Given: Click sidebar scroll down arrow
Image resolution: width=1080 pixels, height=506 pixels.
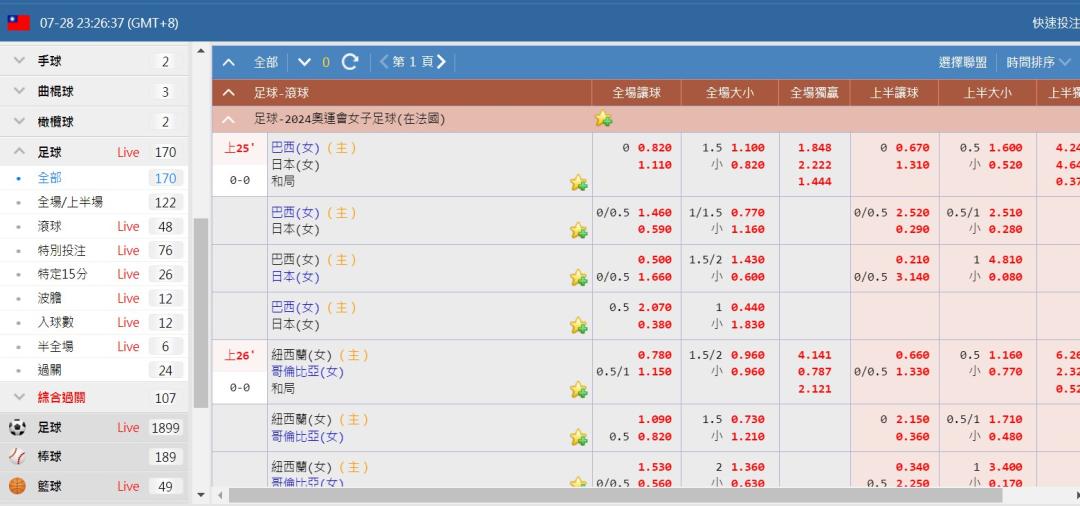Looking at the screenshot, I should (x=200, y=494).
